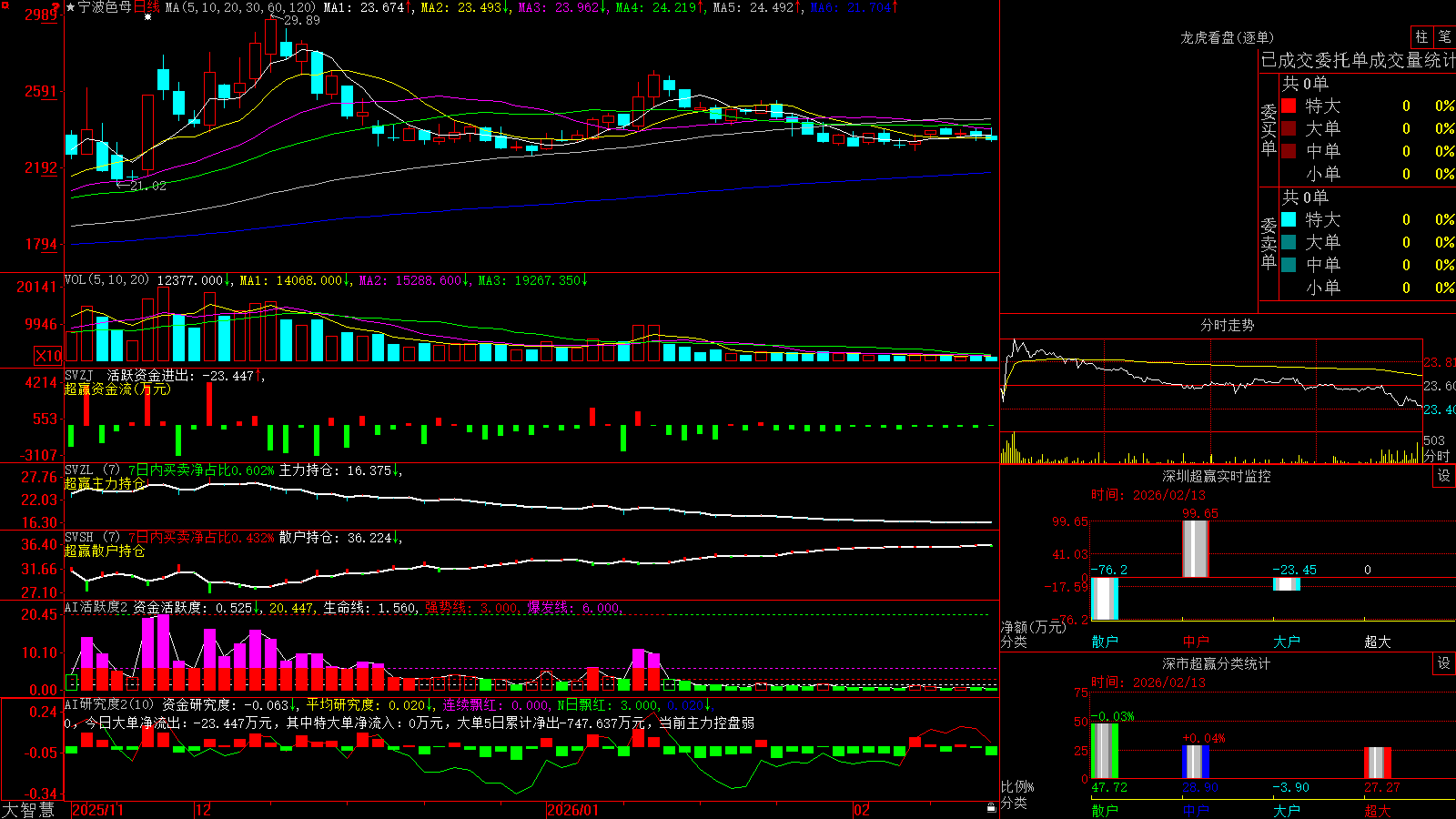Click the 29.89 high price annotation
The image size is (1456, 819).
[x=302, y=20]
